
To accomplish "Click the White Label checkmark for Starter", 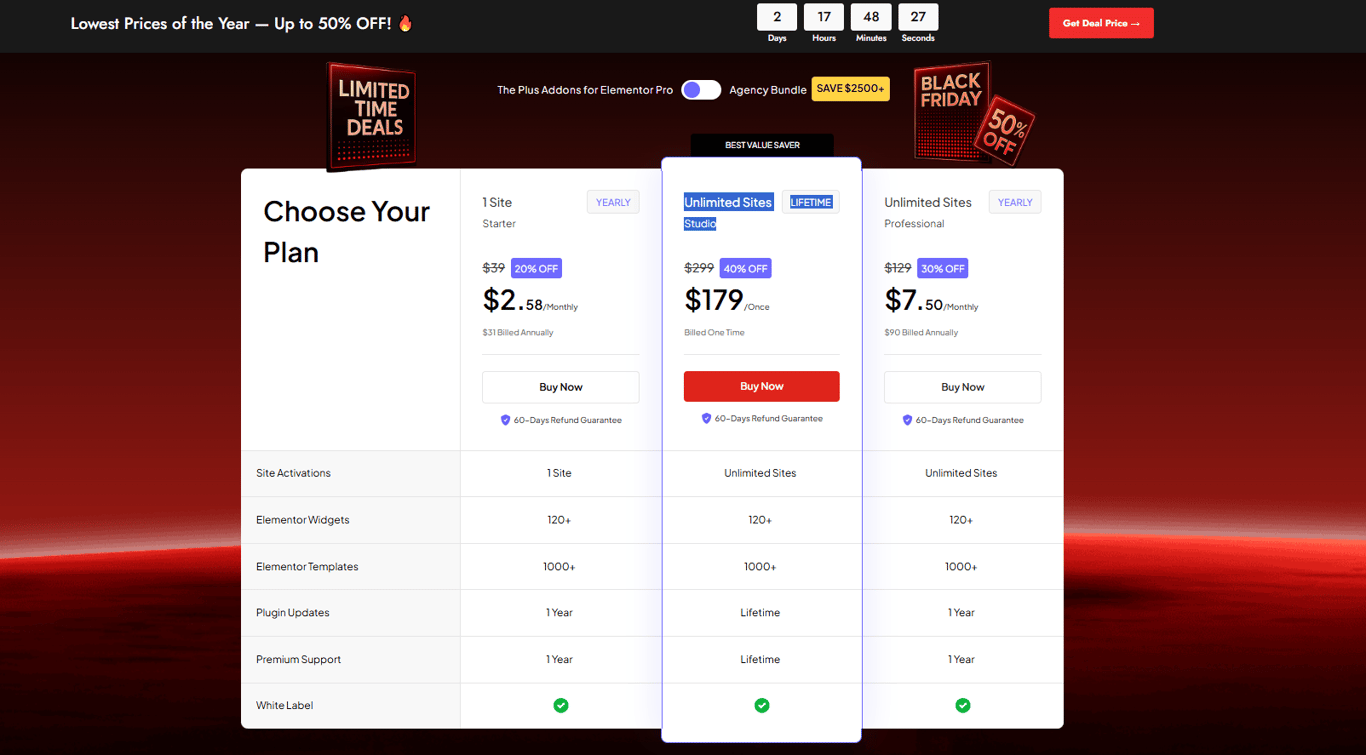I will 560,705.
